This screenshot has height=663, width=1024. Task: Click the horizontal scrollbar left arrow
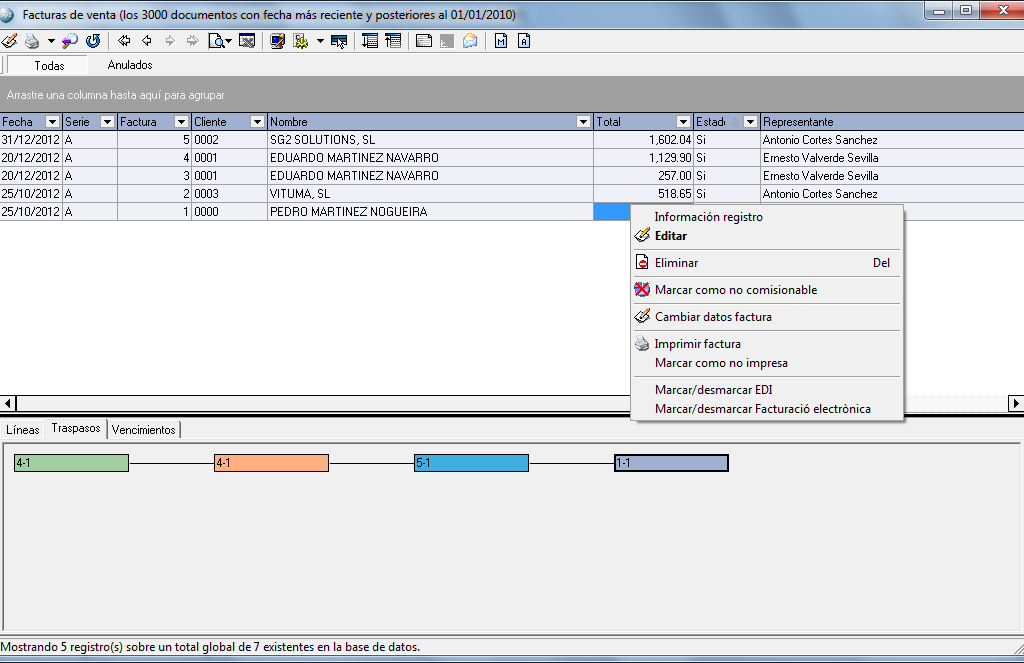coord(8,403)
